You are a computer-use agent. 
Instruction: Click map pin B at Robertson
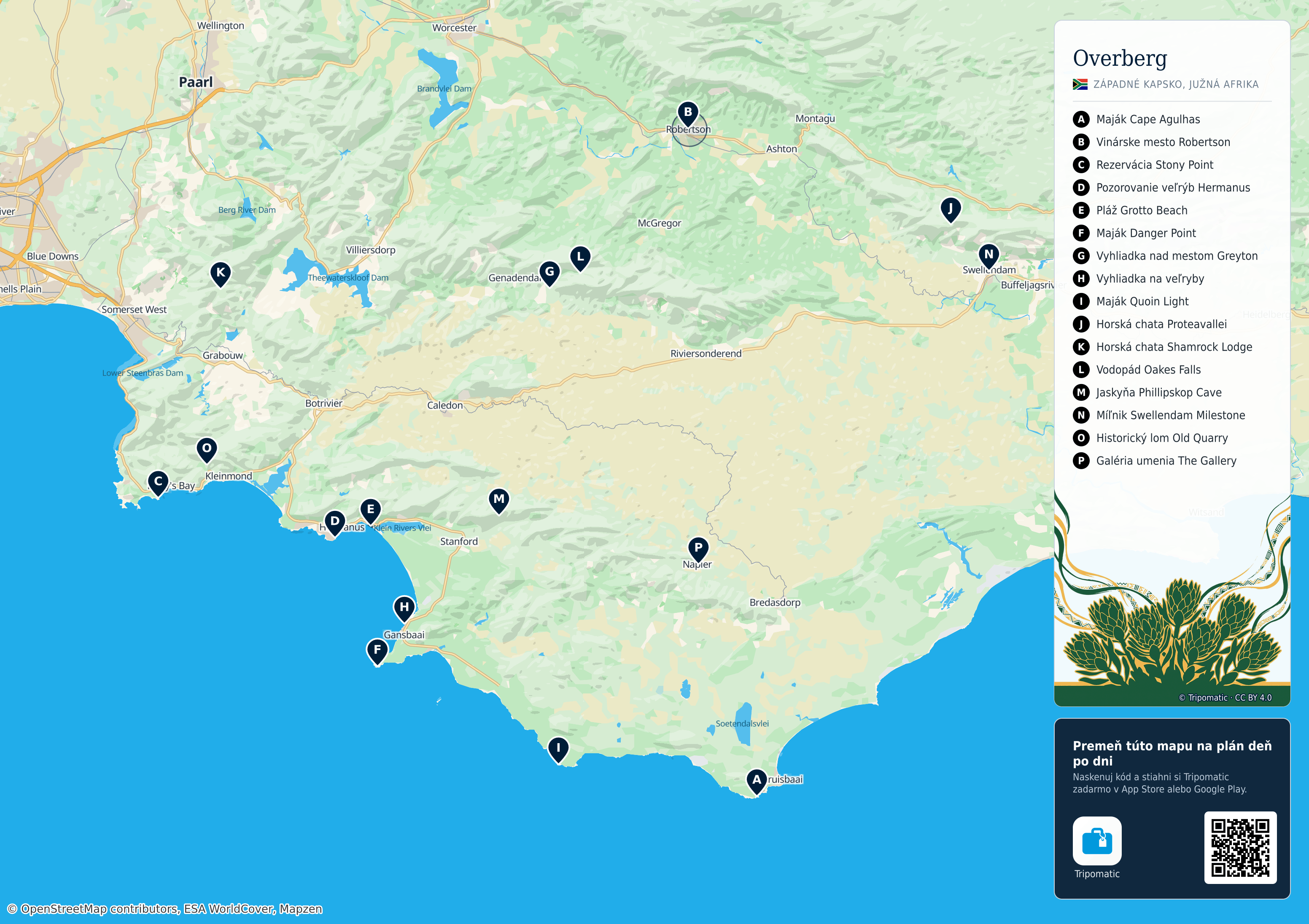tap(688, 115)
